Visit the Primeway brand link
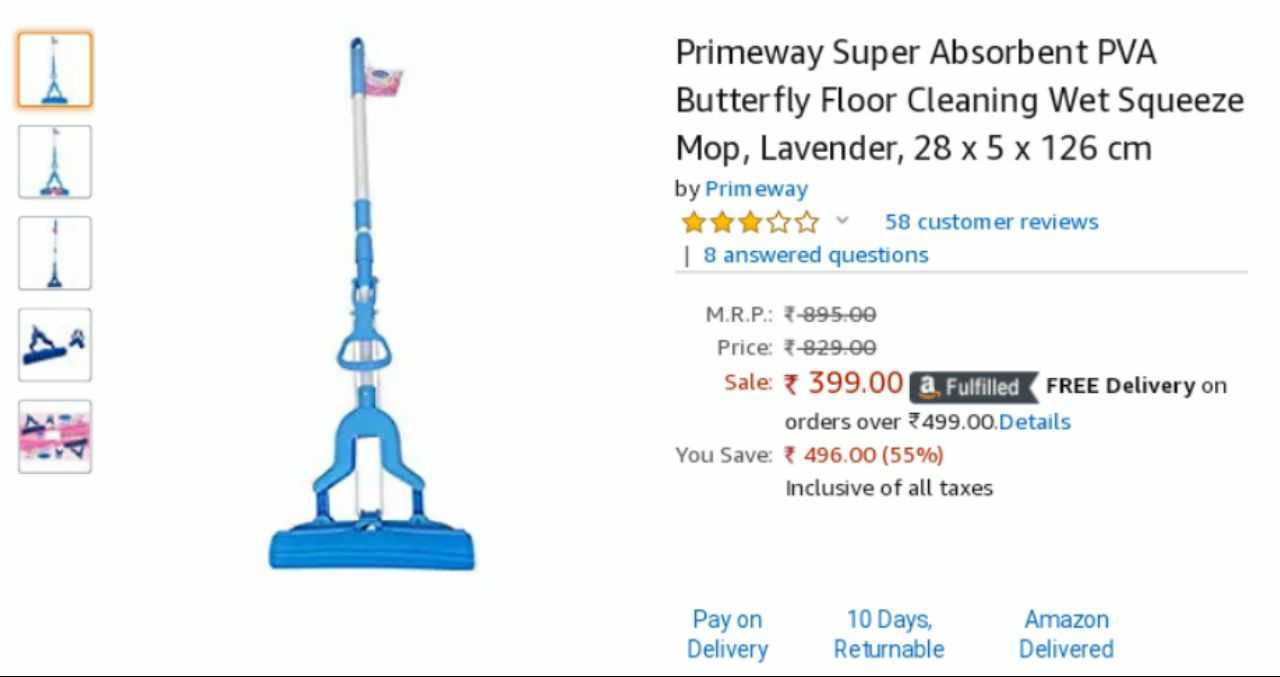The width and height of the screenshot is (1280, 677). [756, 189]
